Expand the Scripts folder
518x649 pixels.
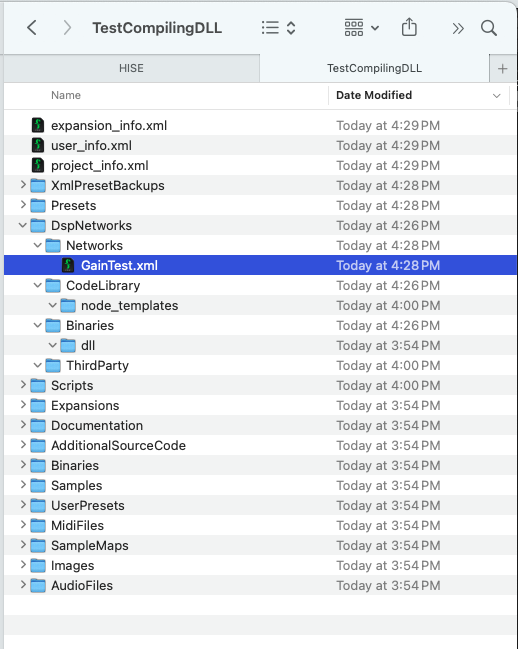[x=23, y=385]
